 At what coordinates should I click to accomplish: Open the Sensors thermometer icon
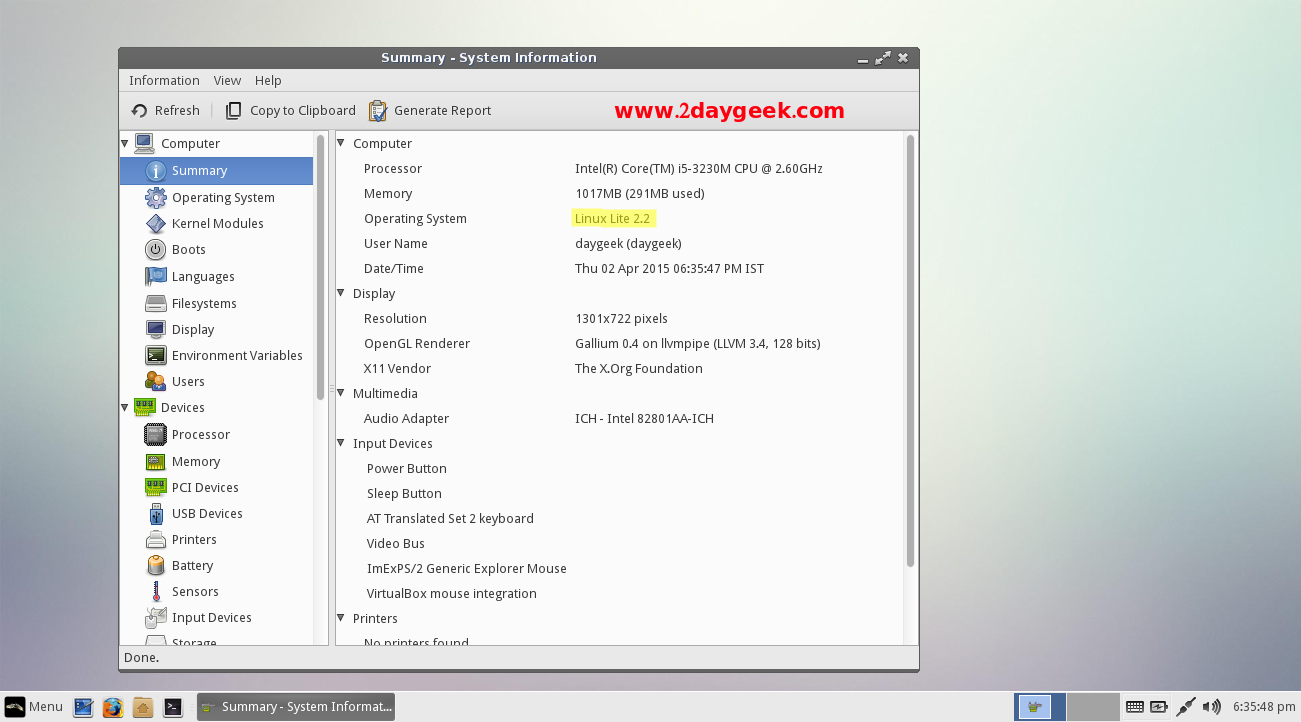click(155, 592)
